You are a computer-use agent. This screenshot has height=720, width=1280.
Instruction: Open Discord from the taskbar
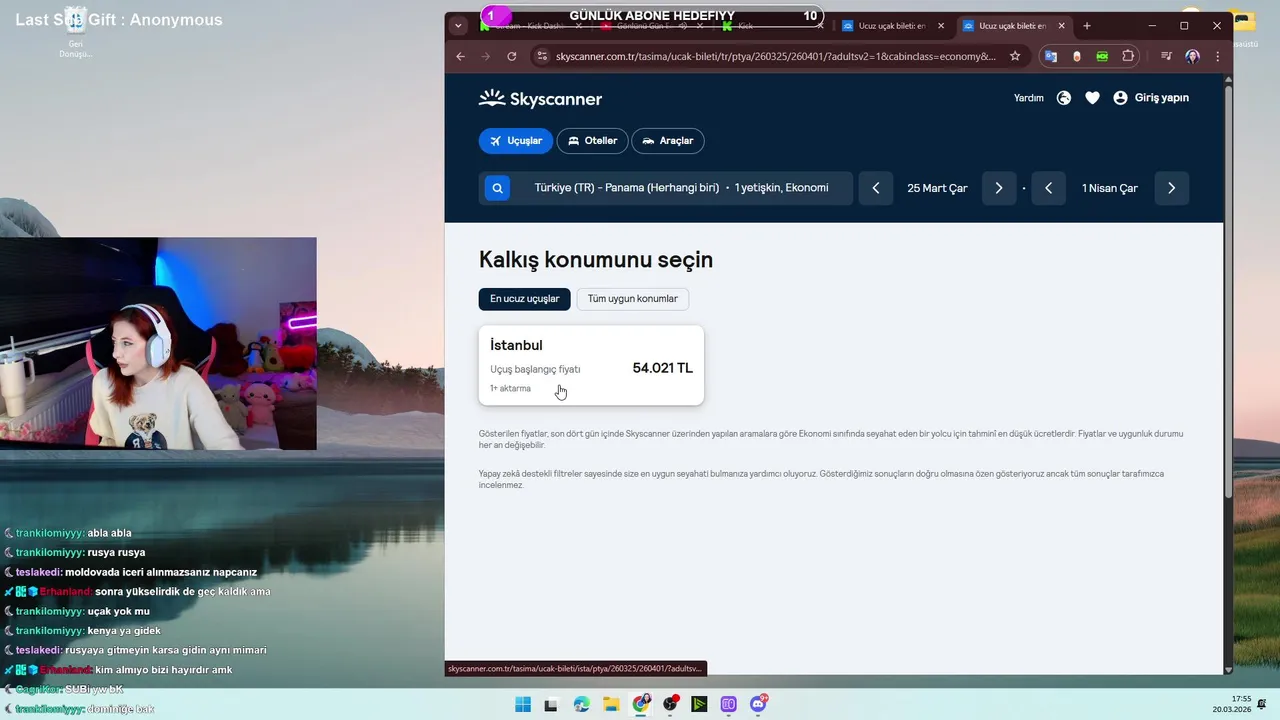point(758,704)
